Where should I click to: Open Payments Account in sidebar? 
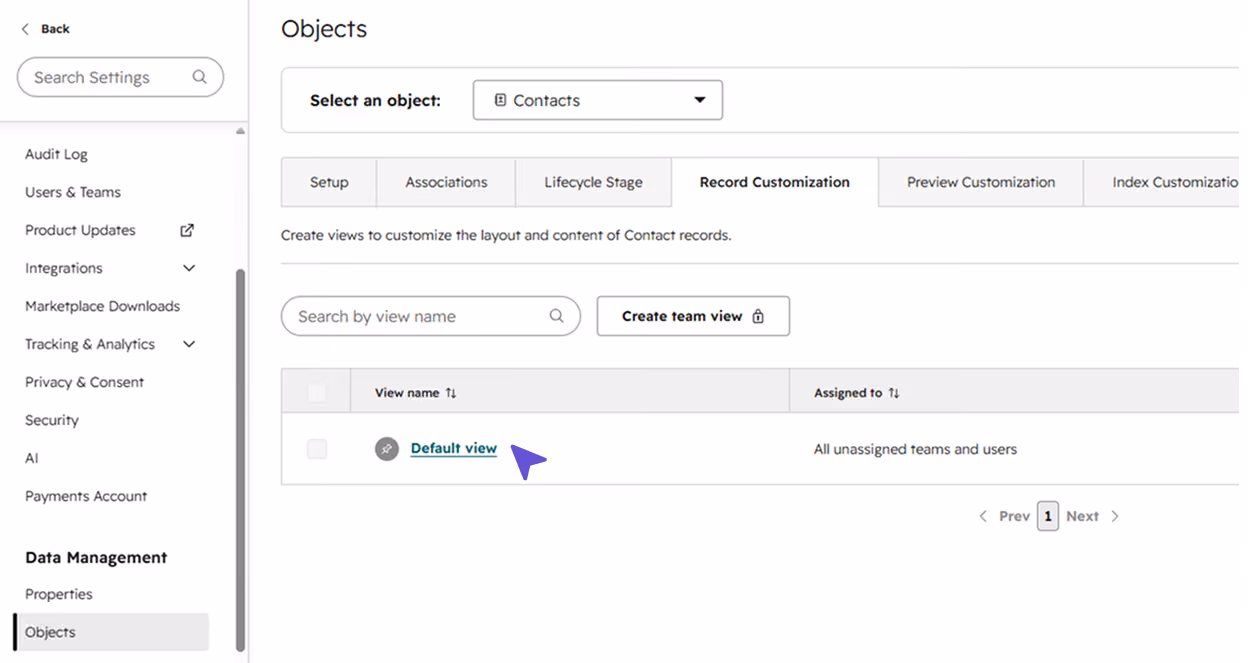tap(86, 496)
